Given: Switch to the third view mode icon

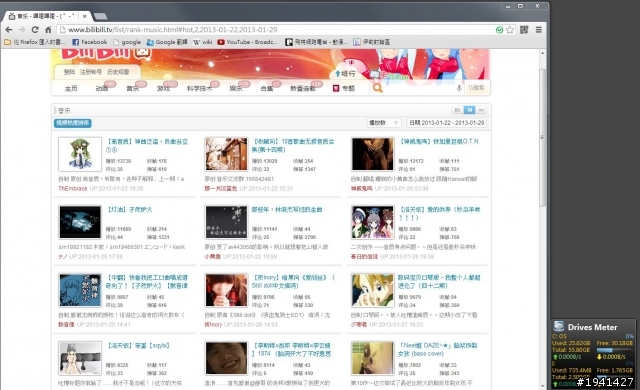Looking at the screenshot, I should [482, 110].
